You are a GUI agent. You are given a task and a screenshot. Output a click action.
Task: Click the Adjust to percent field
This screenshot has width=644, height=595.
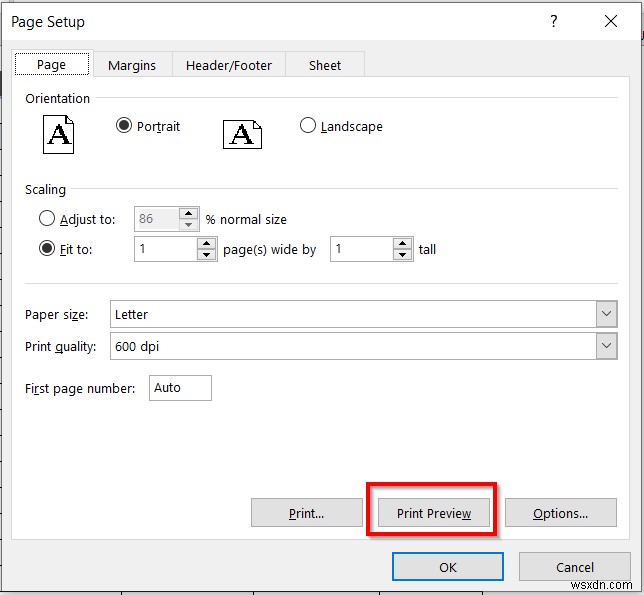(x=157, y=219)
